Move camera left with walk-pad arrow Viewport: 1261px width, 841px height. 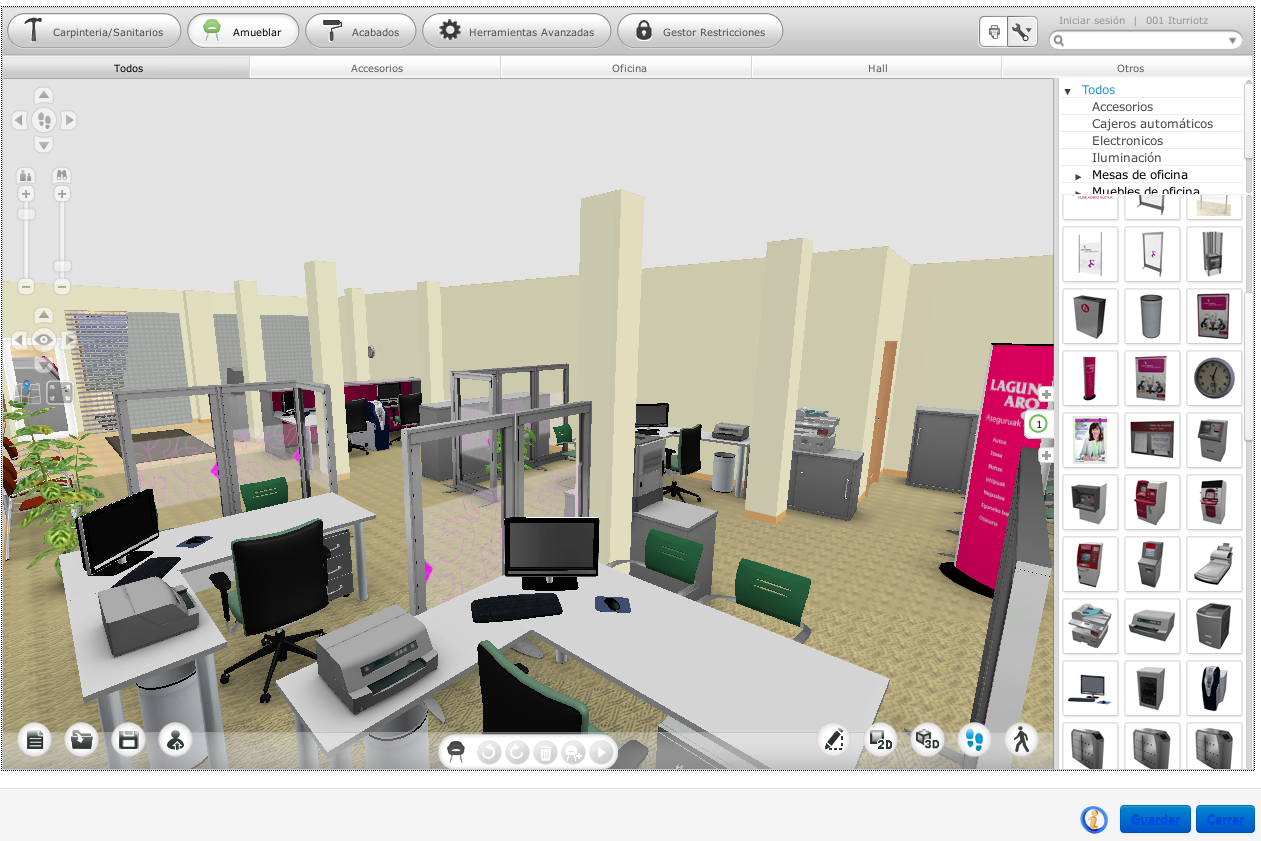(x=19, y=120)
